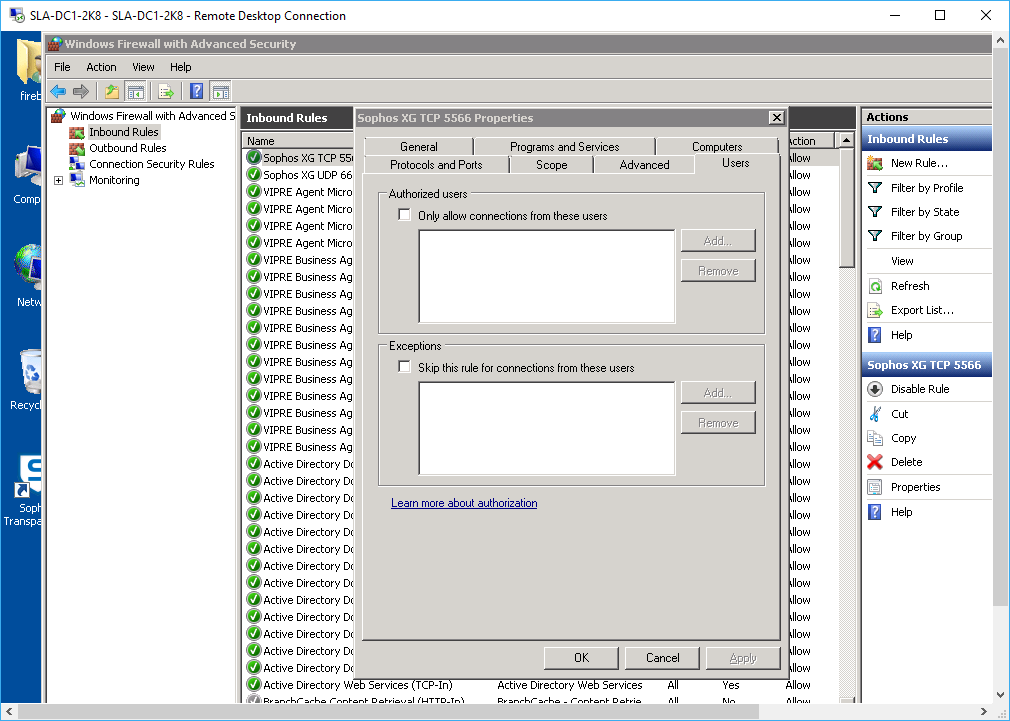Click OK in the Properties dialog
Screen dimensions: 1010x721
[581, 658]
